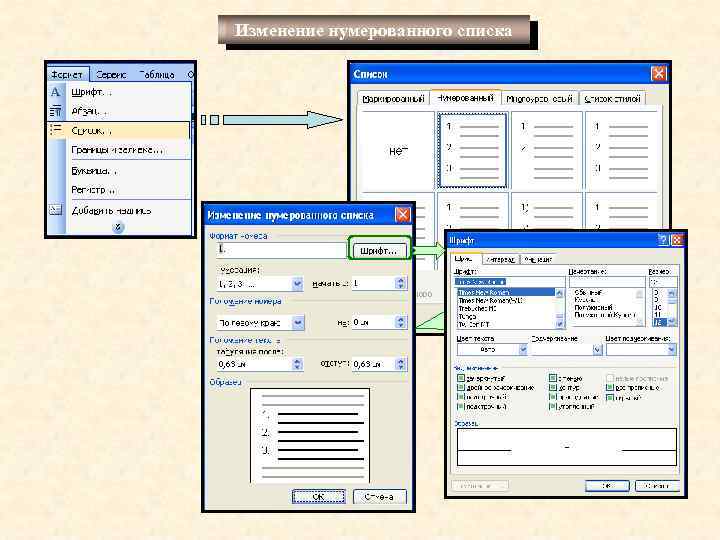Close the Изменение нумерованного списка dialog

(403, 214)
